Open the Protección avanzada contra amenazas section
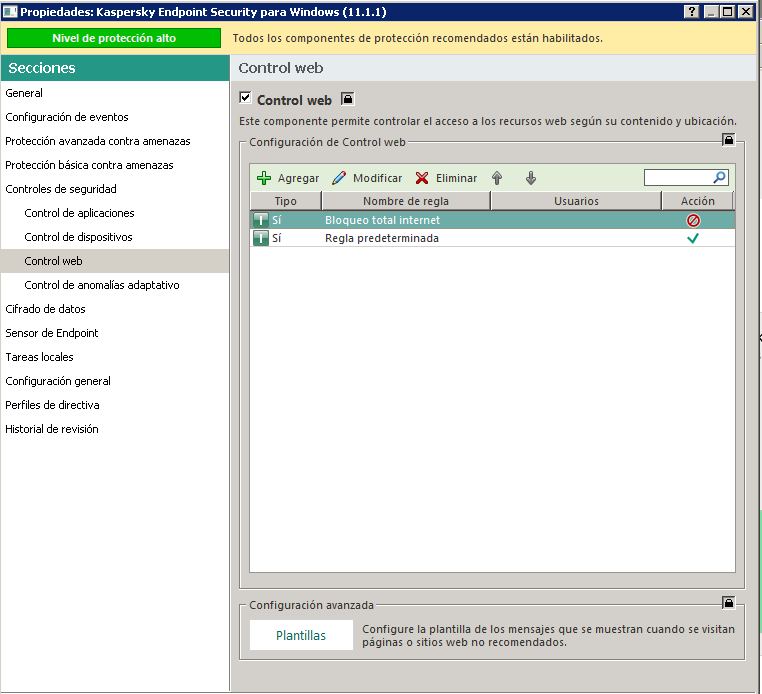The image size is (762, 694). pos(98,141)
